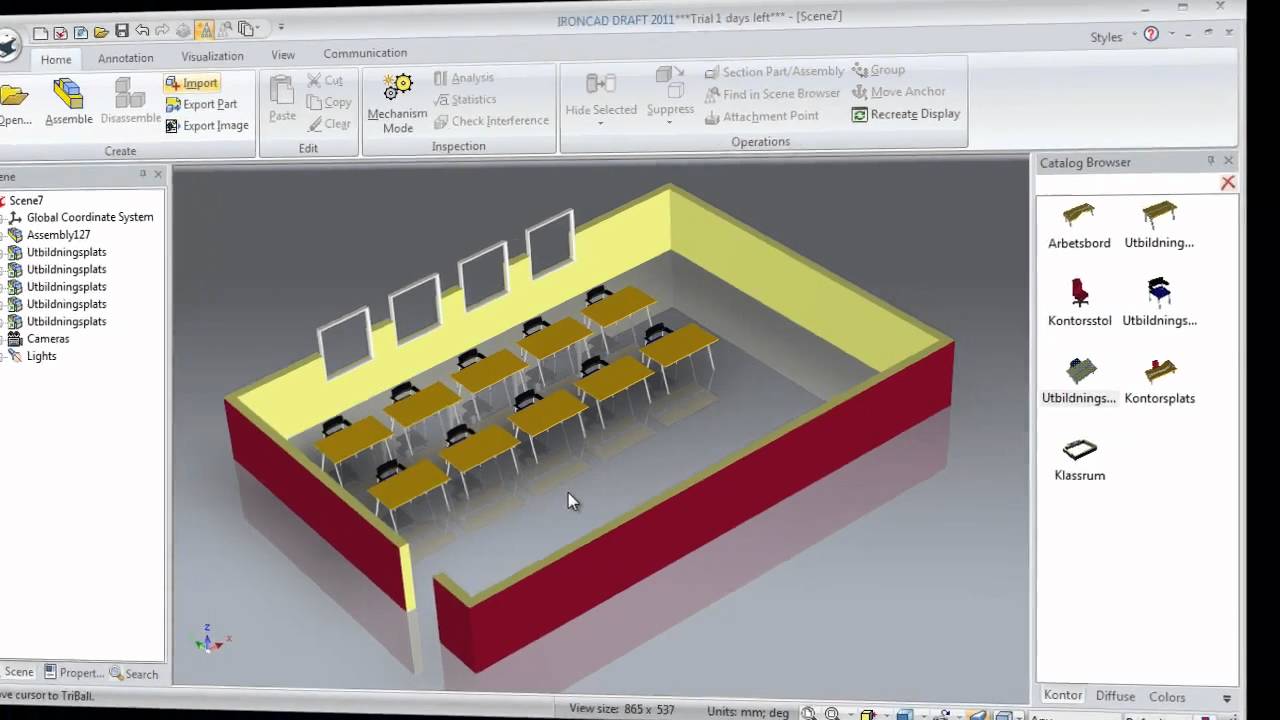The image size is (1280, 720).
Task: Click the Cut scissors command
Action: tap(325, 80)
